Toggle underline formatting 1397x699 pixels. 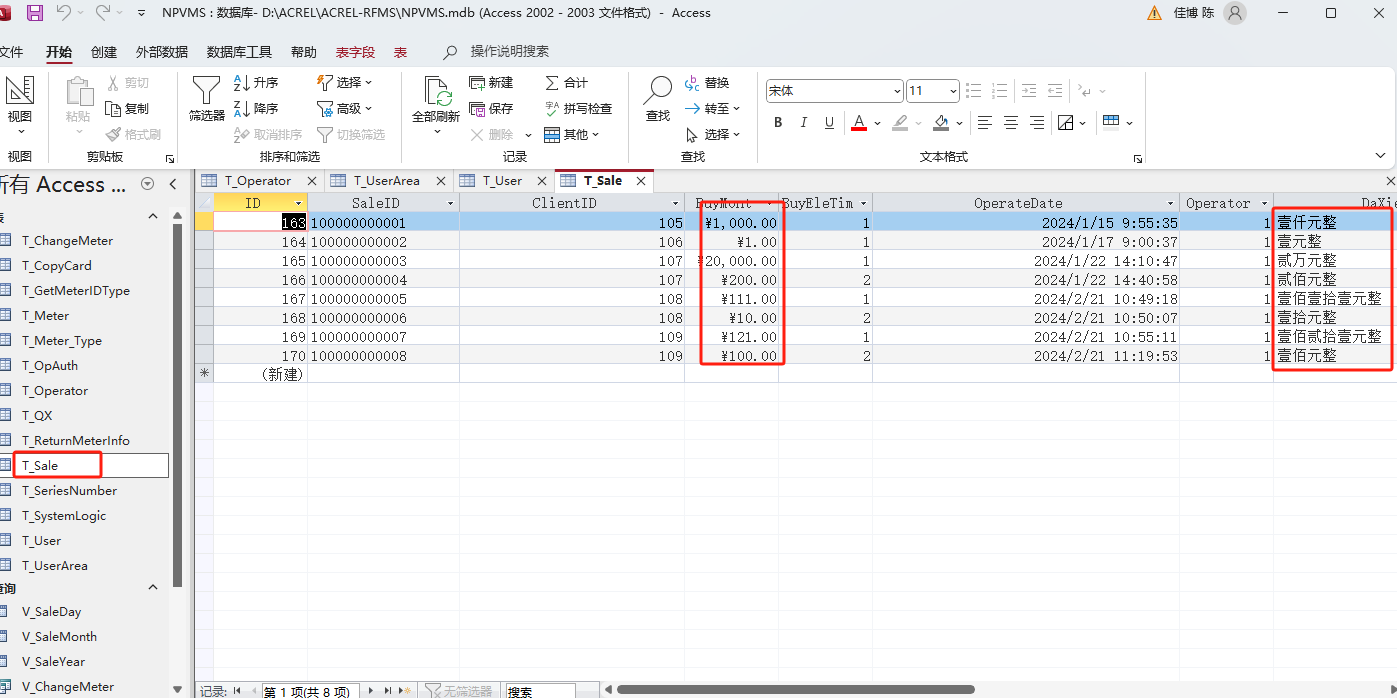coord(829,123)
